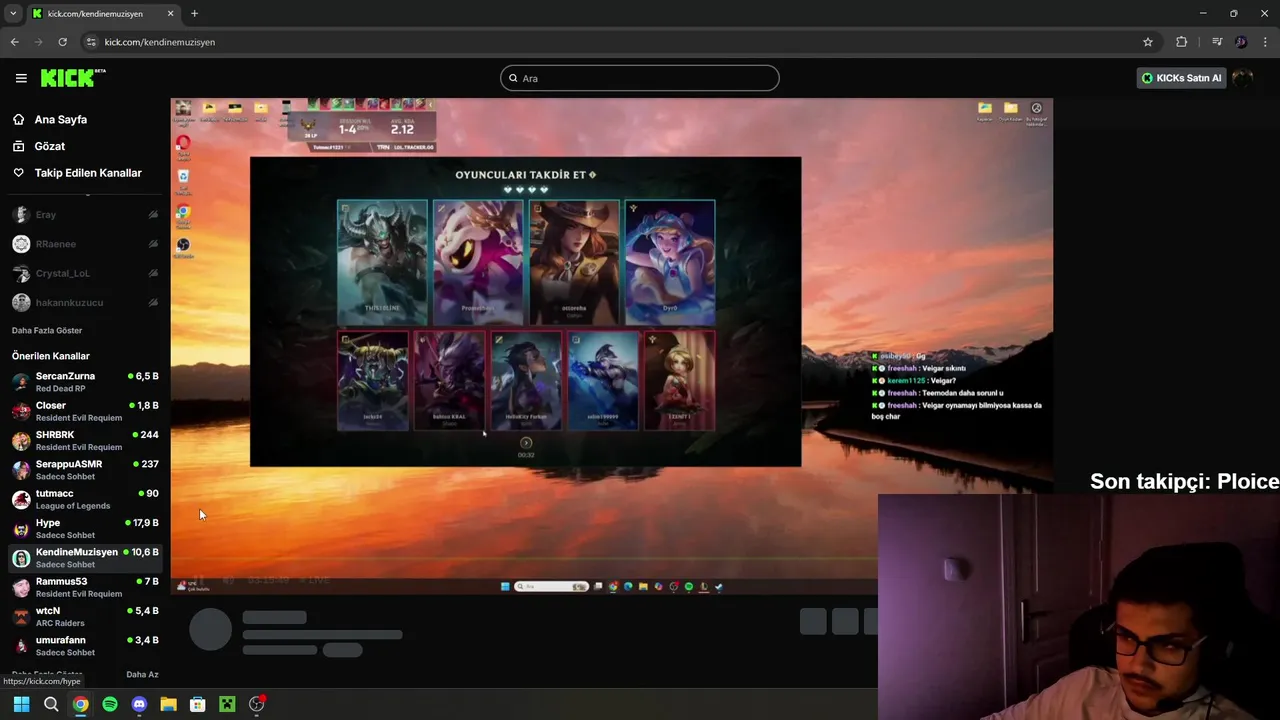Open the RRaenee followed channel
Screen dimensions: 1280x720
point(85,244)
